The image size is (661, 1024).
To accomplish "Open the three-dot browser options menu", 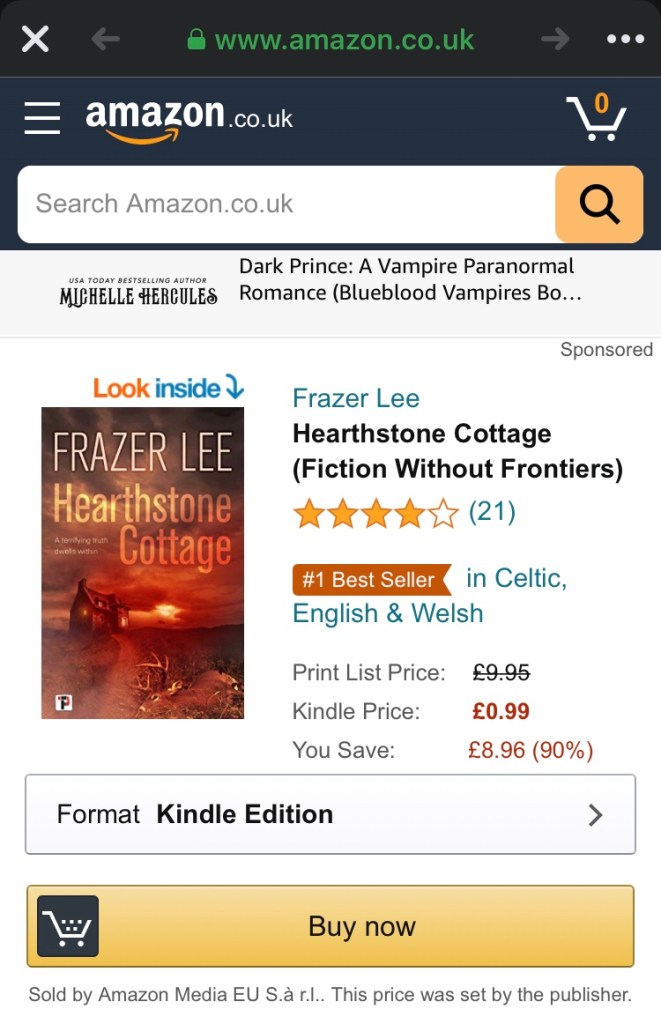I will 625,39.
